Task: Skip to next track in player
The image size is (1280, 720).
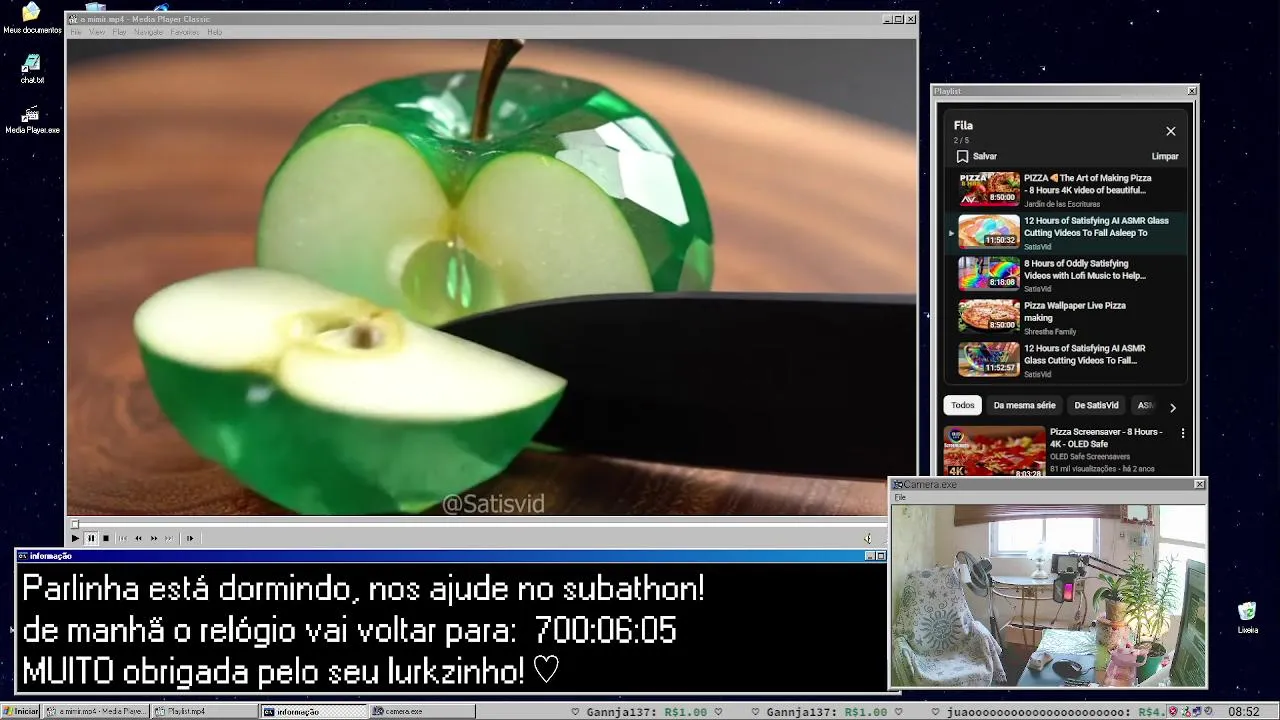Action: (x=169, y=538)
